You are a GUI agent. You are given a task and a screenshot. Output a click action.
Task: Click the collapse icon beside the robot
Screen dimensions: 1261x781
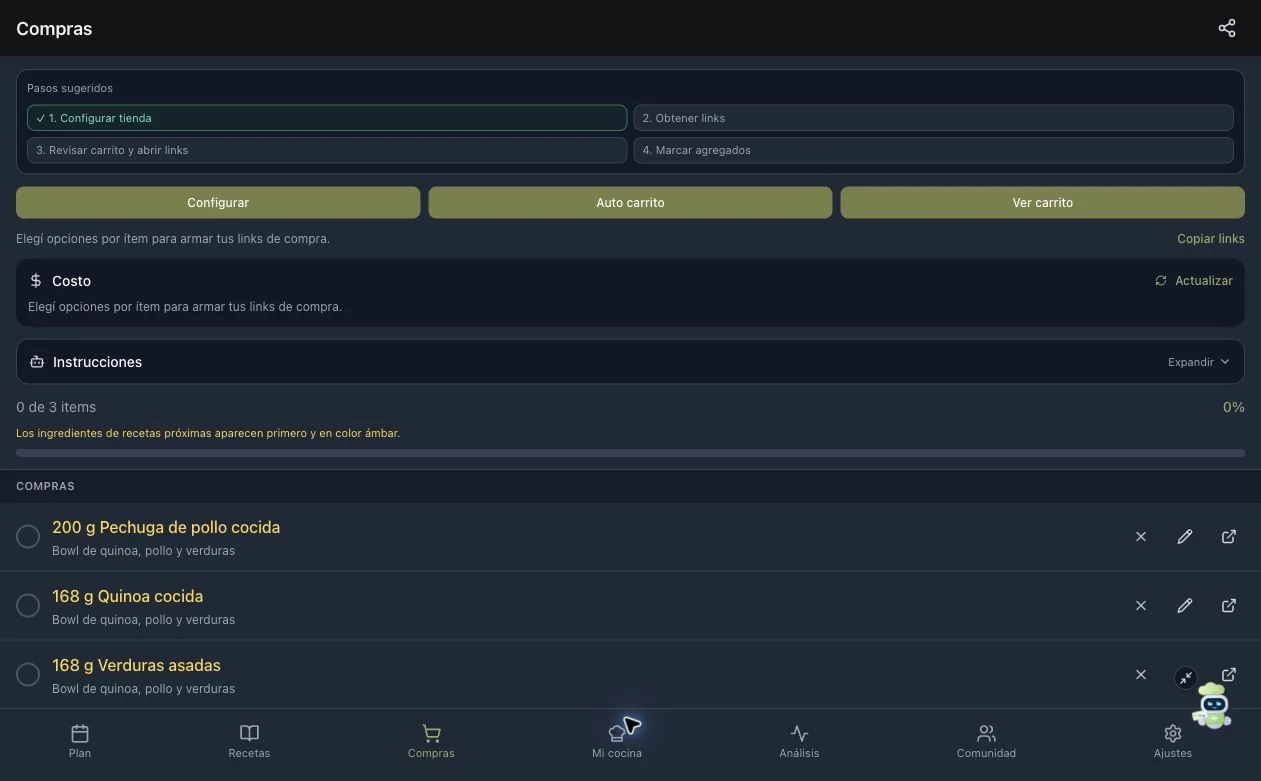tap(1186, 678)
